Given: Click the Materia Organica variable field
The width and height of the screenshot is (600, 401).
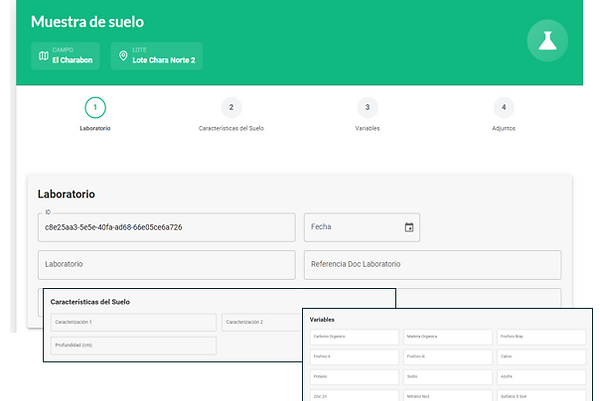Looking at the screenshot, I should pos(448,337).
